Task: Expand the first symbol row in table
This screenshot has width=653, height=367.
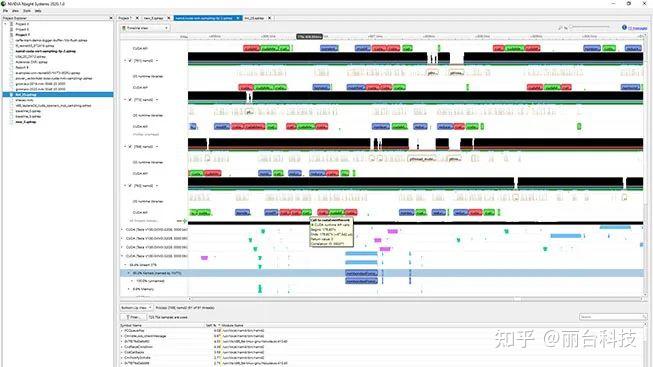Action: pos(122,331)
